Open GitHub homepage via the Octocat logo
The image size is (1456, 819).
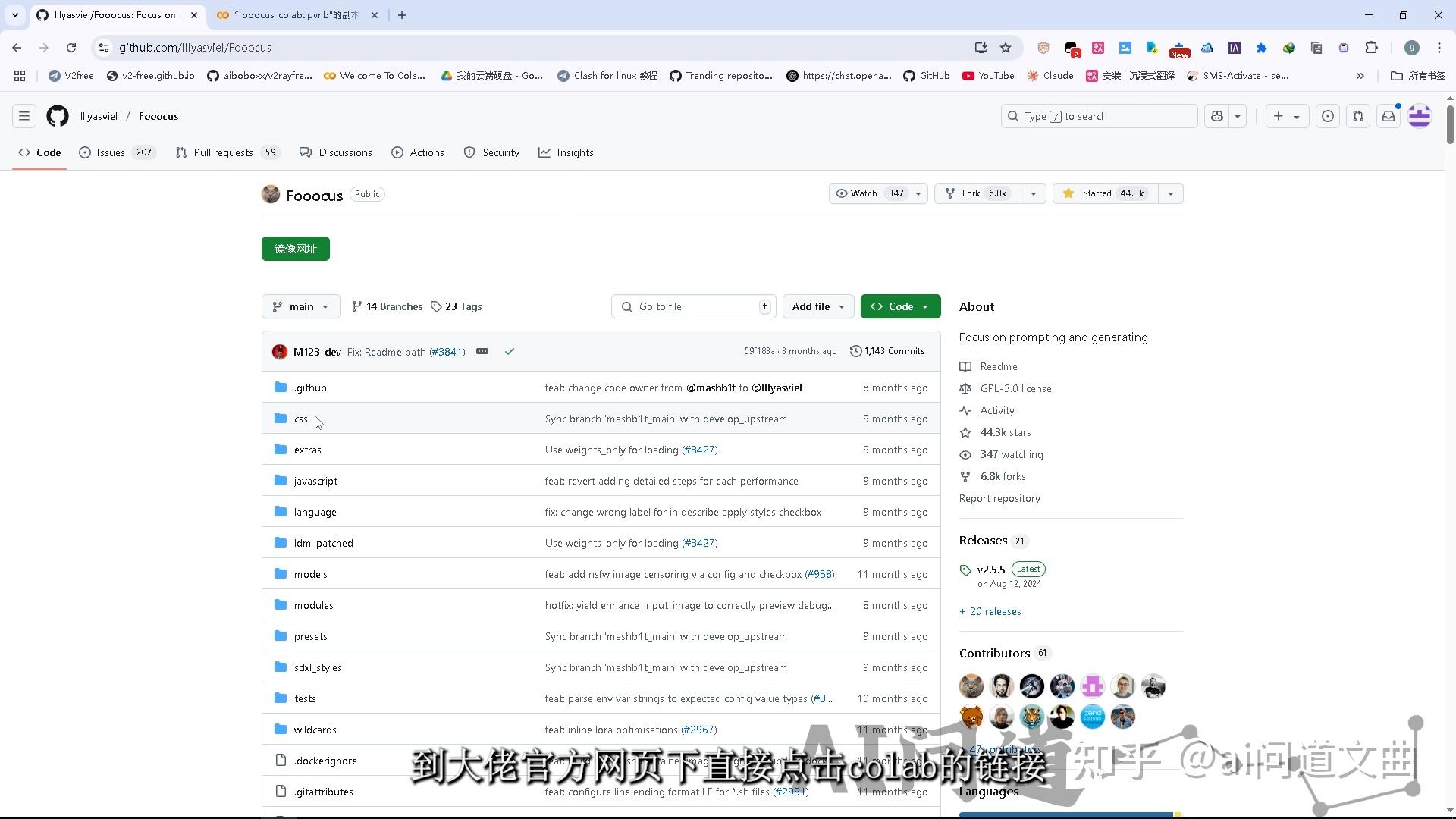57,116
